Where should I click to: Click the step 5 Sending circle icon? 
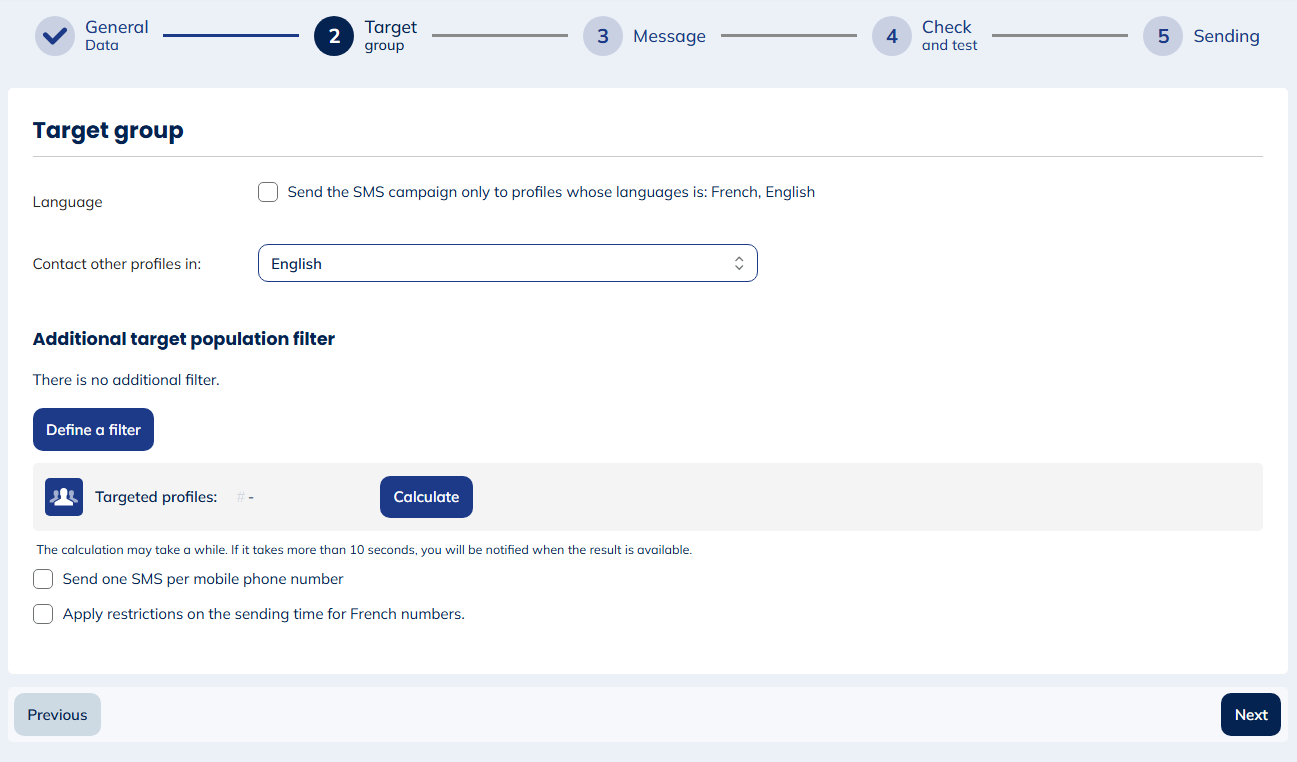pos(1163,36)
